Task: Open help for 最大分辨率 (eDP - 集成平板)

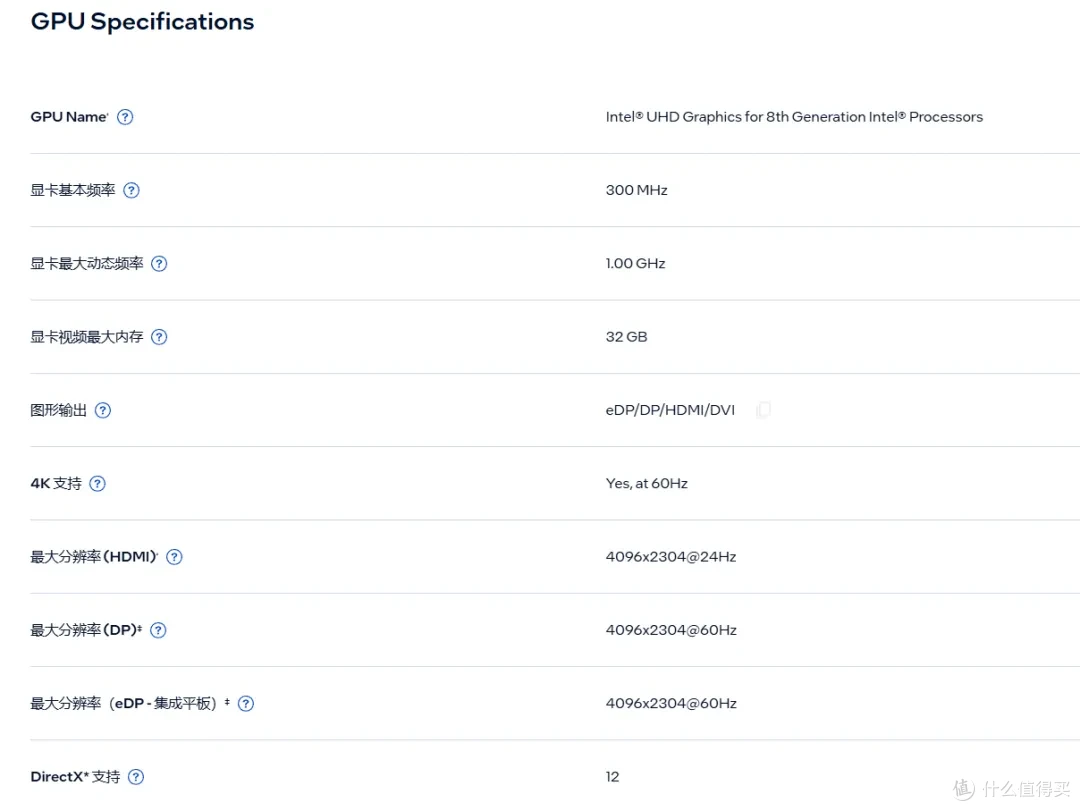Action: pyautogui.click(x=246, y=704)
